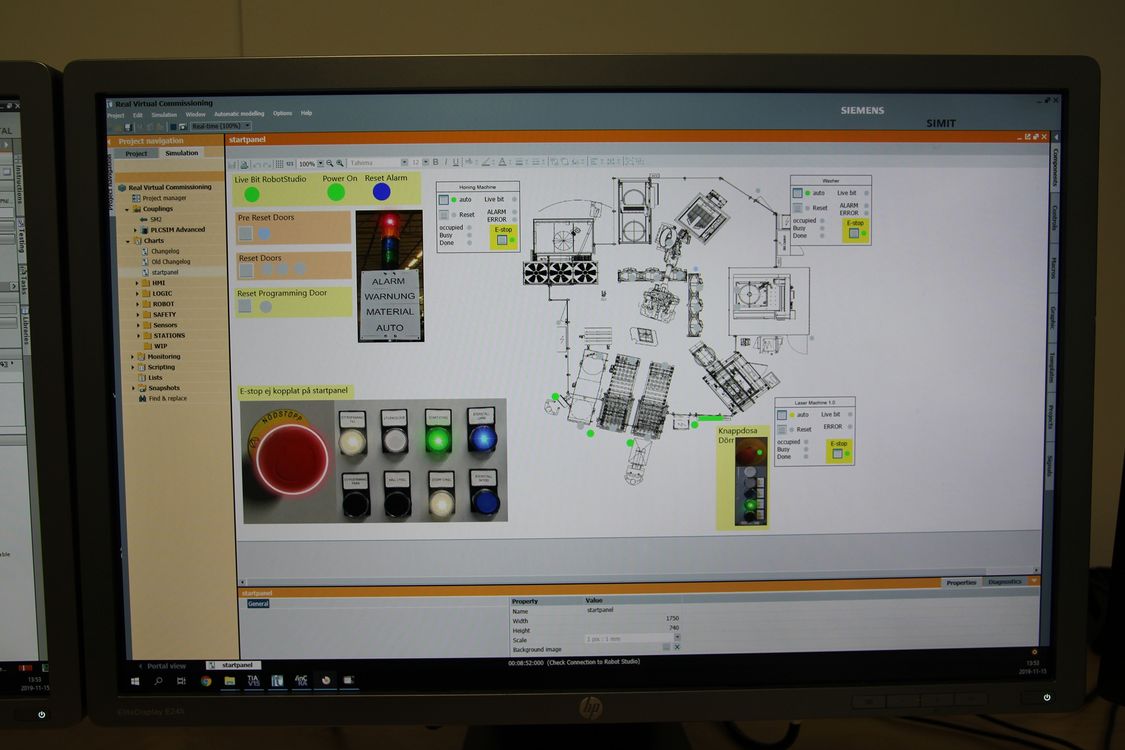The width and height of the screenshot is (1125, 750).
Task: Click the zoom in magnifier icon
Action: [340, 164]
